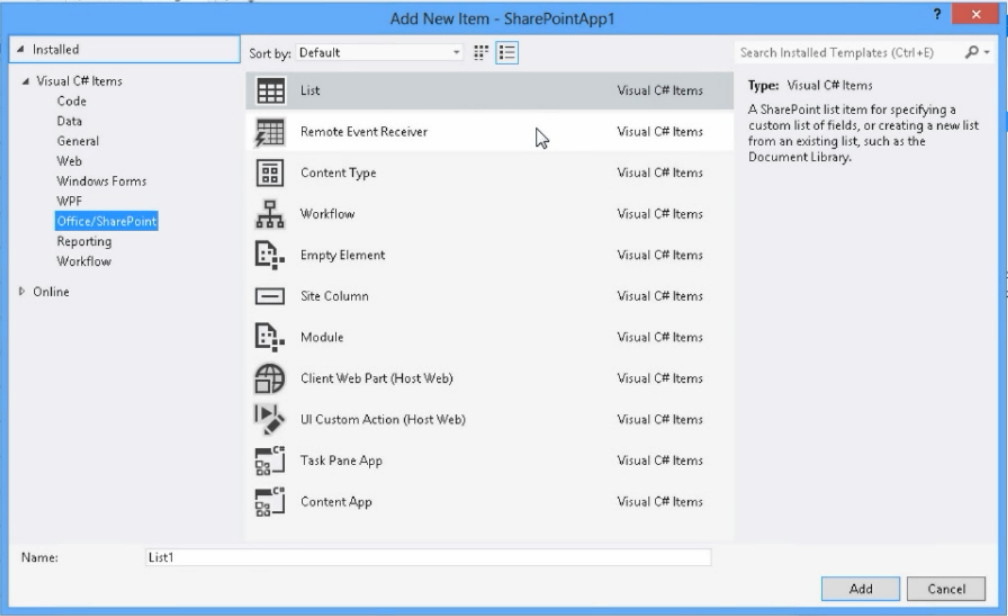Click the Task Pane App name text
This screenshot has height=616, width=1008.
[x=341, y=461]
